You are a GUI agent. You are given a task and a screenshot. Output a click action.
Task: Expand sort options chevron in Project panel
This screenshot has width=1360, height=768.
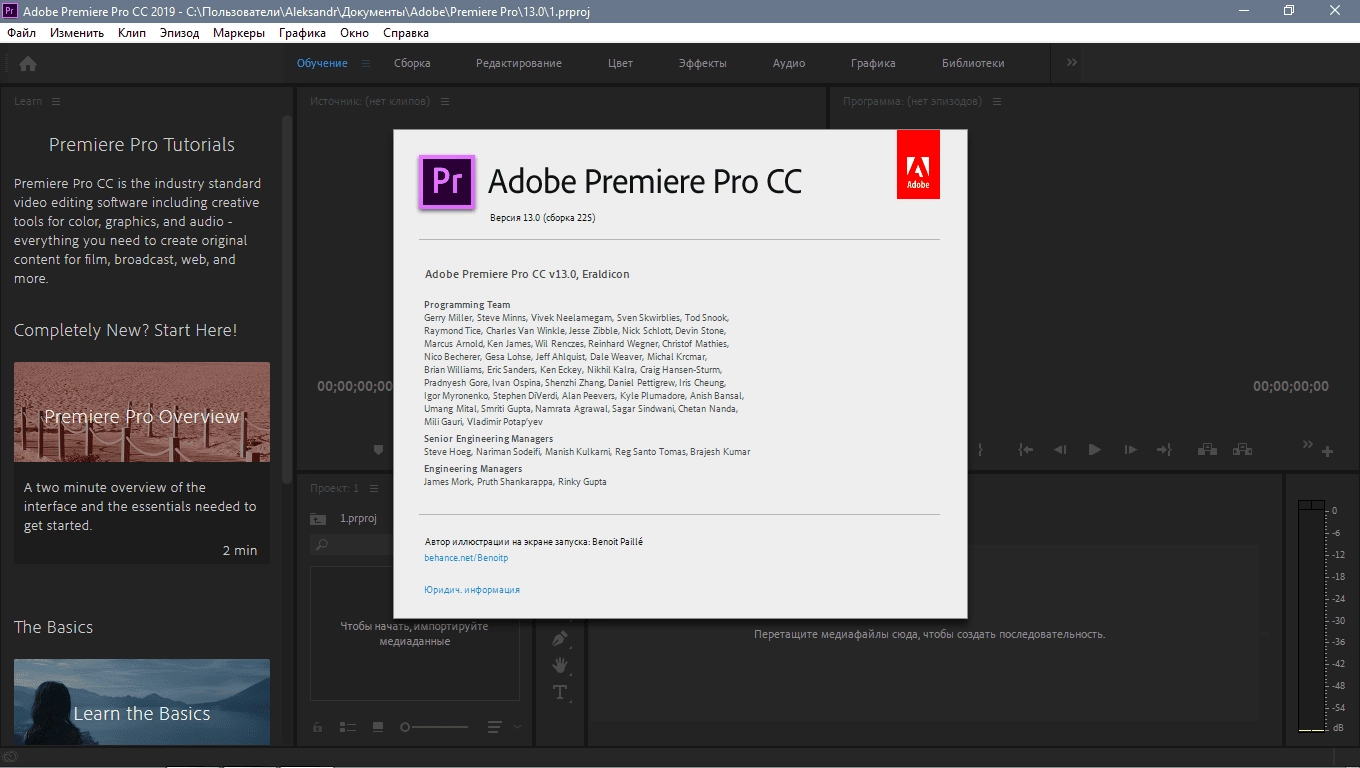(518, 727)
